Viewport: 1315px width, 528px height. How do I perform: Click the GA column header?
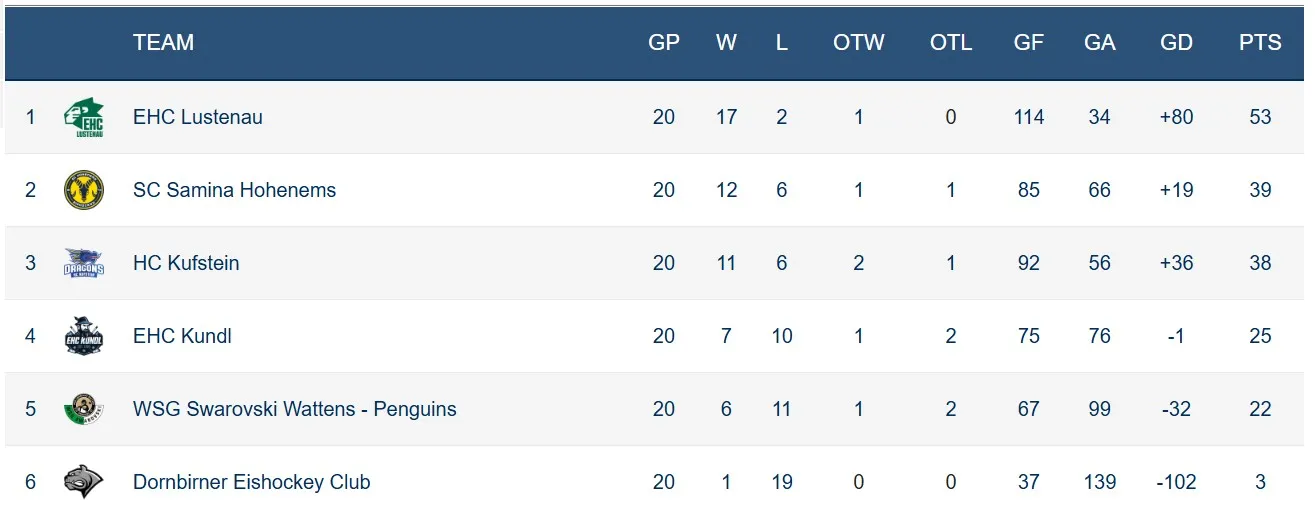[1099, 43]
